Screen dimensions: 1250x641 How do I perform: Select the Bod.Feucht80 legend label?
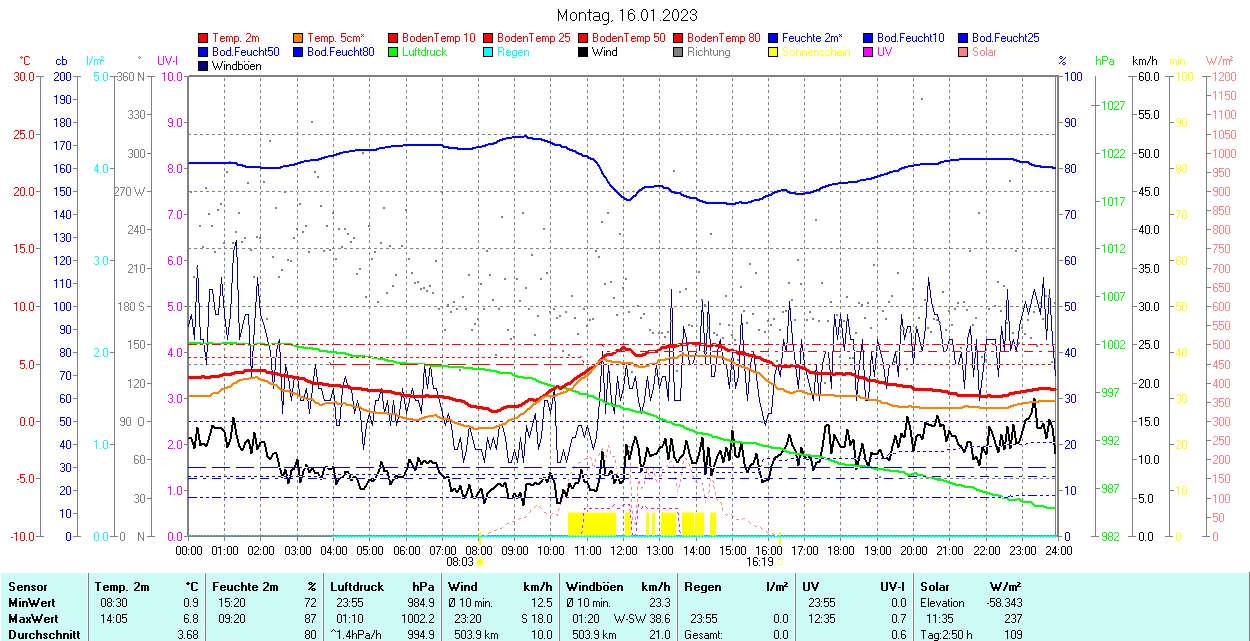(340, 52)
